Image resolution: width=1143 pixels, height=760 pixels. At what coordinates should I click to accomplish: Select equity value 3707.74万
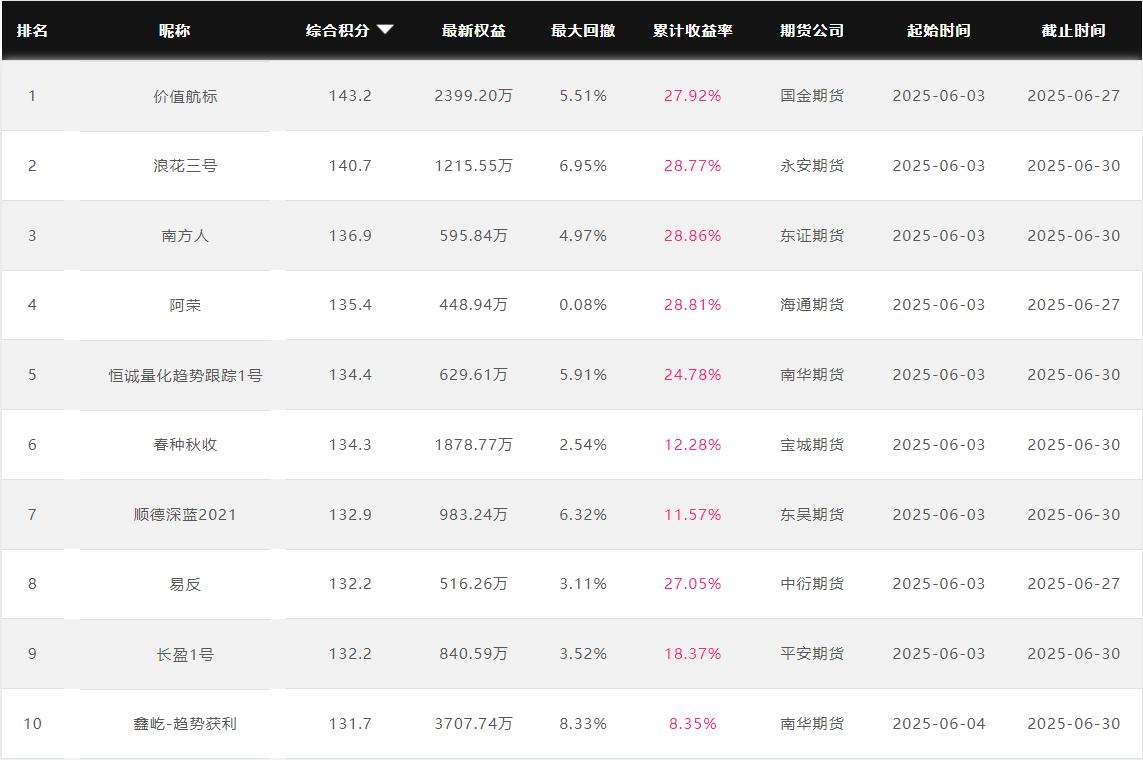point(474,724)
